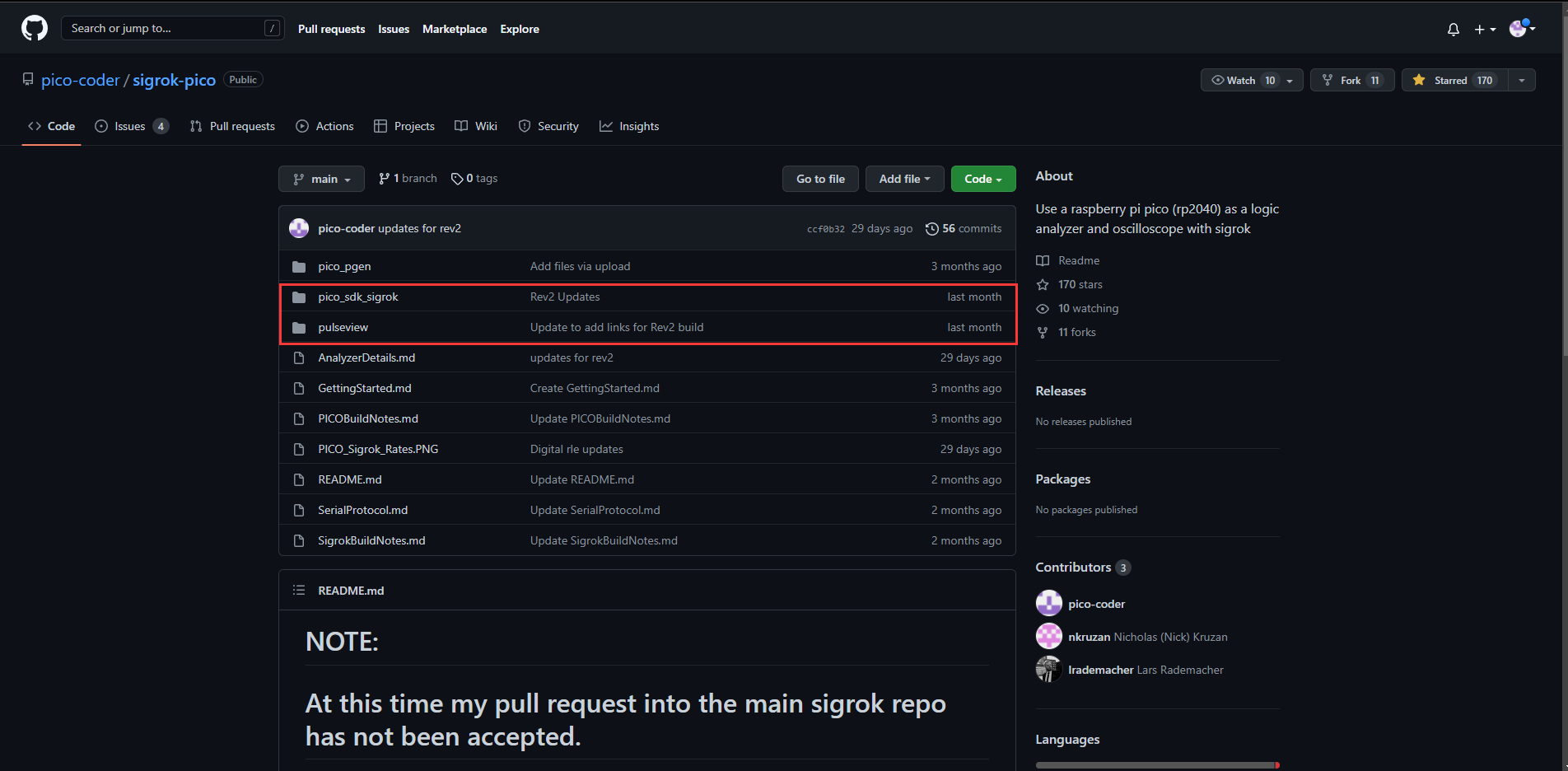Image resolution: width=1568 pixels, height=771 pixels.
Task: Click the AnalyzerDetails.md file icon
Action: coord(299,358)
